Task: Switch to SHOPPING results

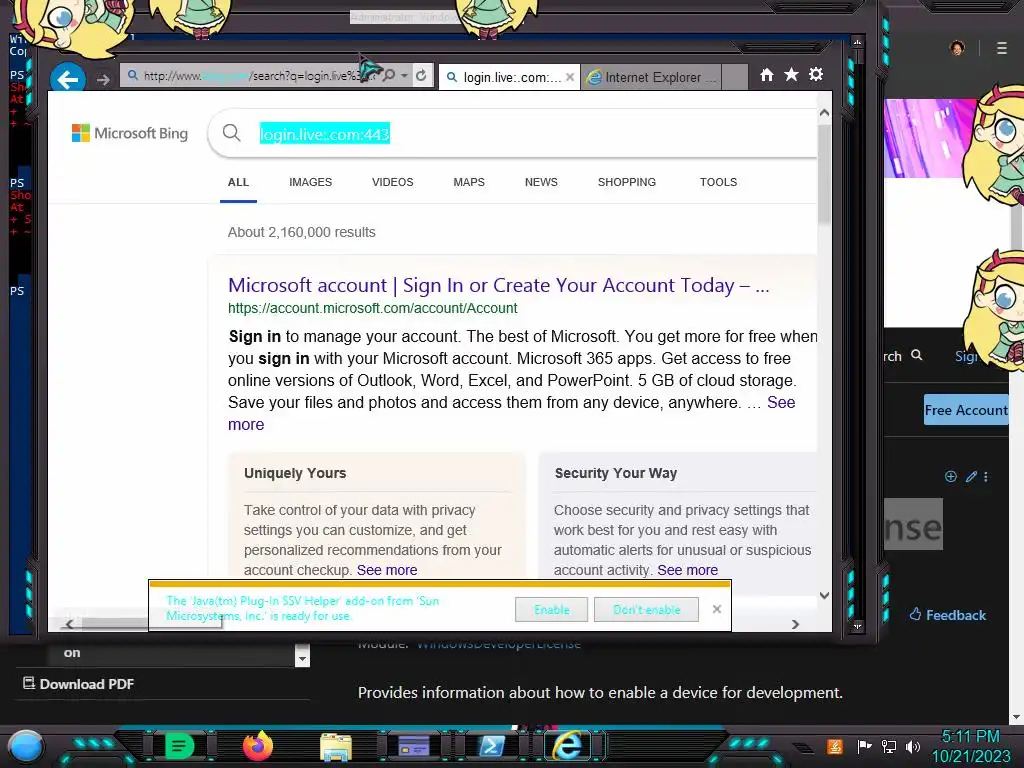Action: pos(627,182)
